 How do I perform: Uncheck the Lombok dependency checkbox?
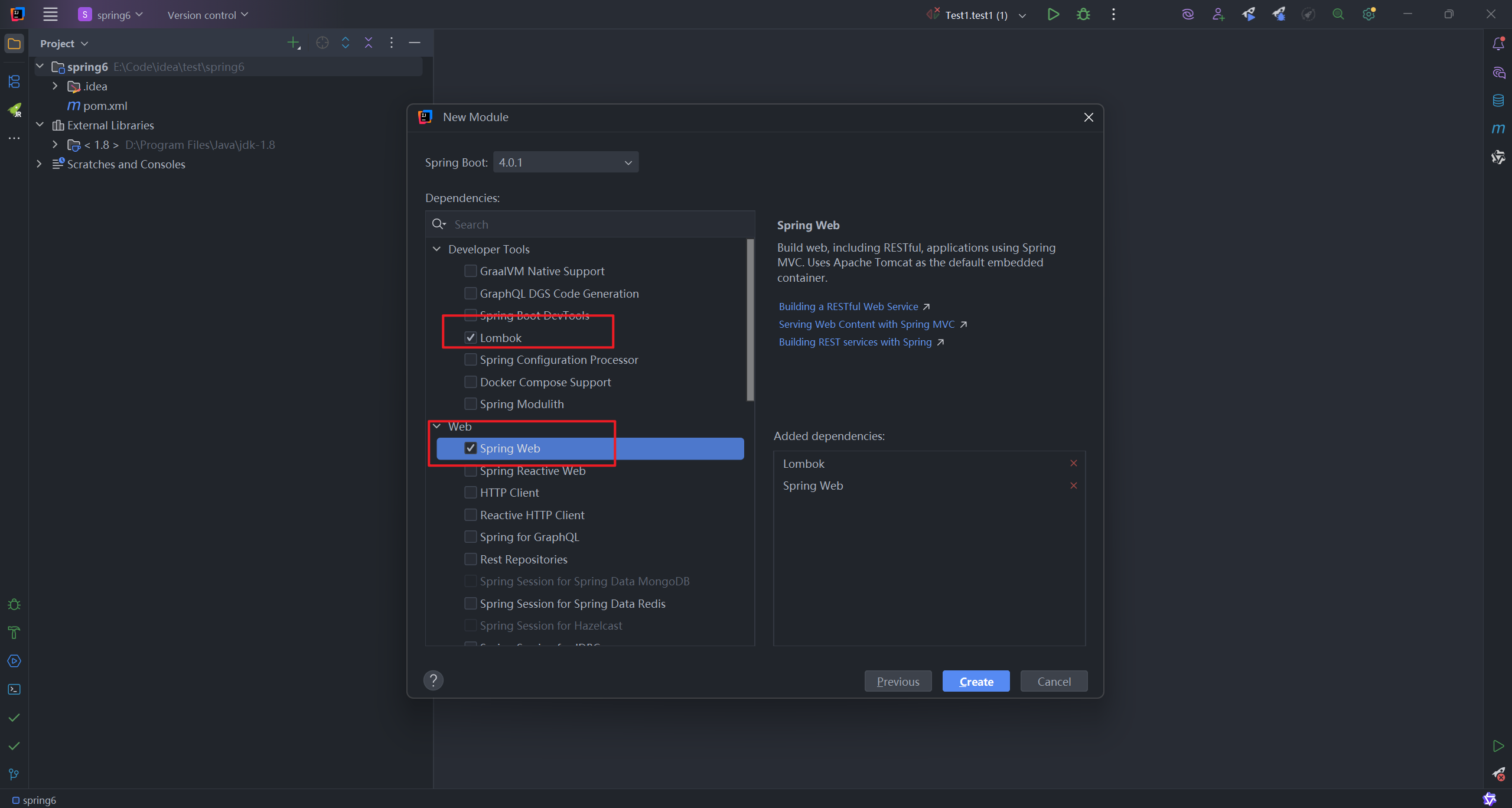tap(471, 338)
